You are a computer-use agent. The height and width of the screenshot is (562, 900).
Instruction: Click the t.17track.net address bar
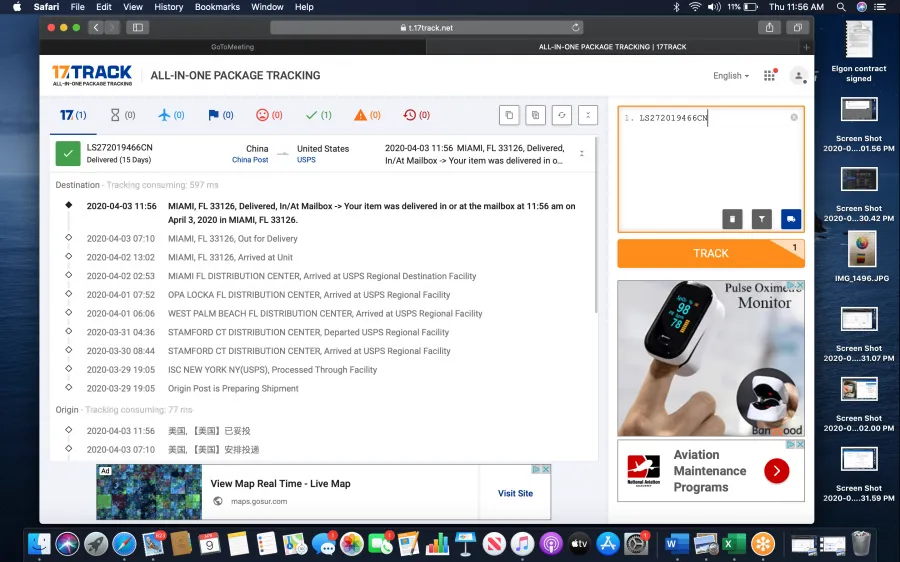tap(427, 28)
